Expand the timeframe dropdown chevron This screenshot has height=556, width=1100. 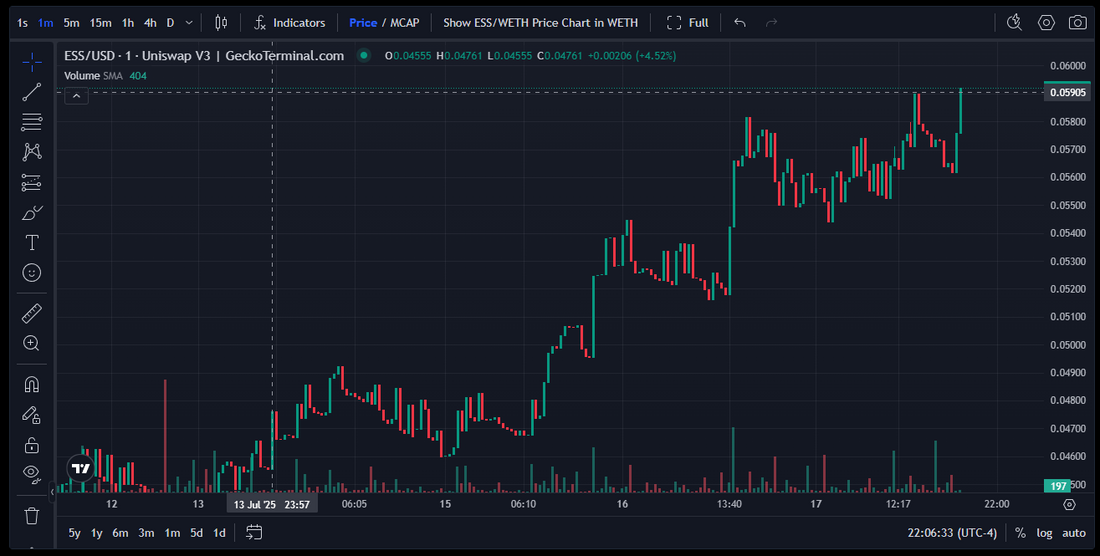point(189,22)
